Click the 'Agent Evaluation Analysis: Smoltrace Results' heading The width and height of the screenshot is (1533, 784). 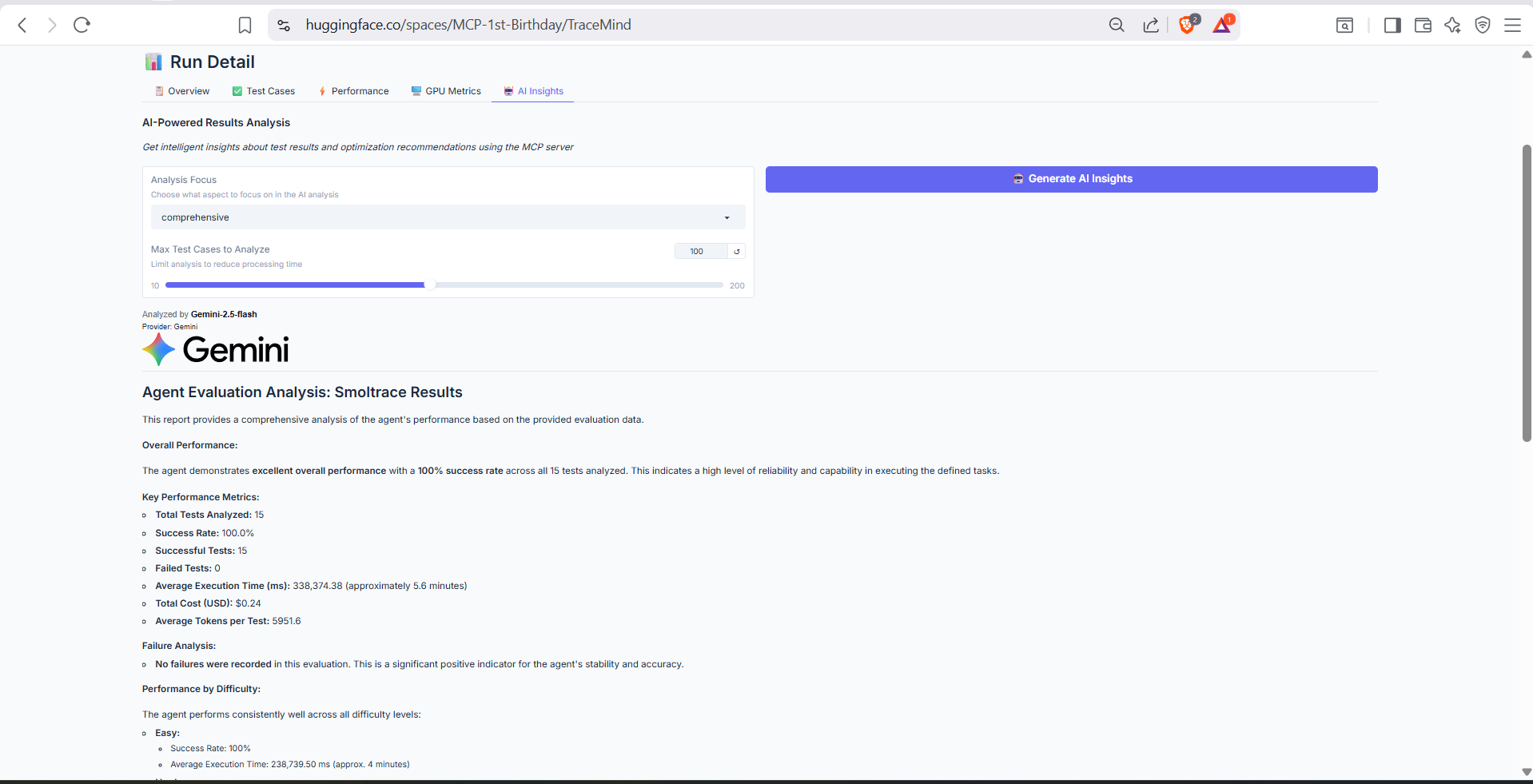(x=302, y=392)
